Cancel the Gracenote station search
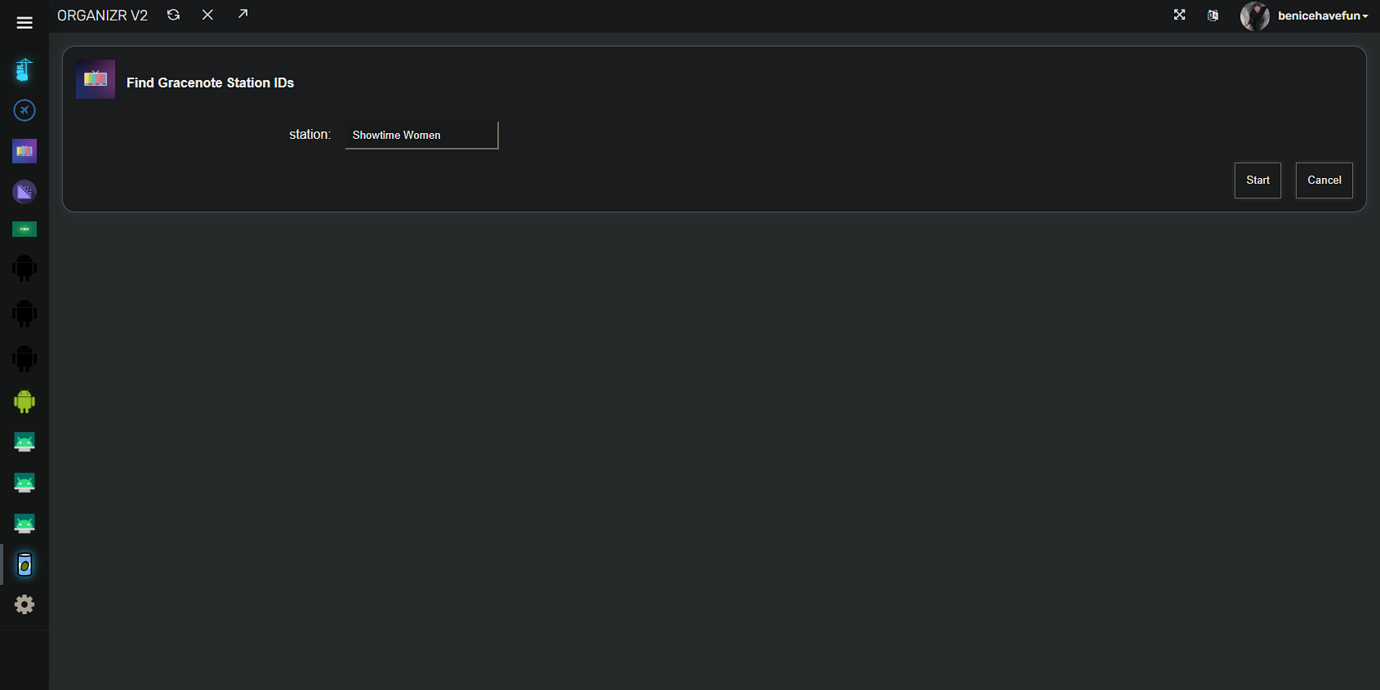1380x690 pixels. [x=1324, y=180]
